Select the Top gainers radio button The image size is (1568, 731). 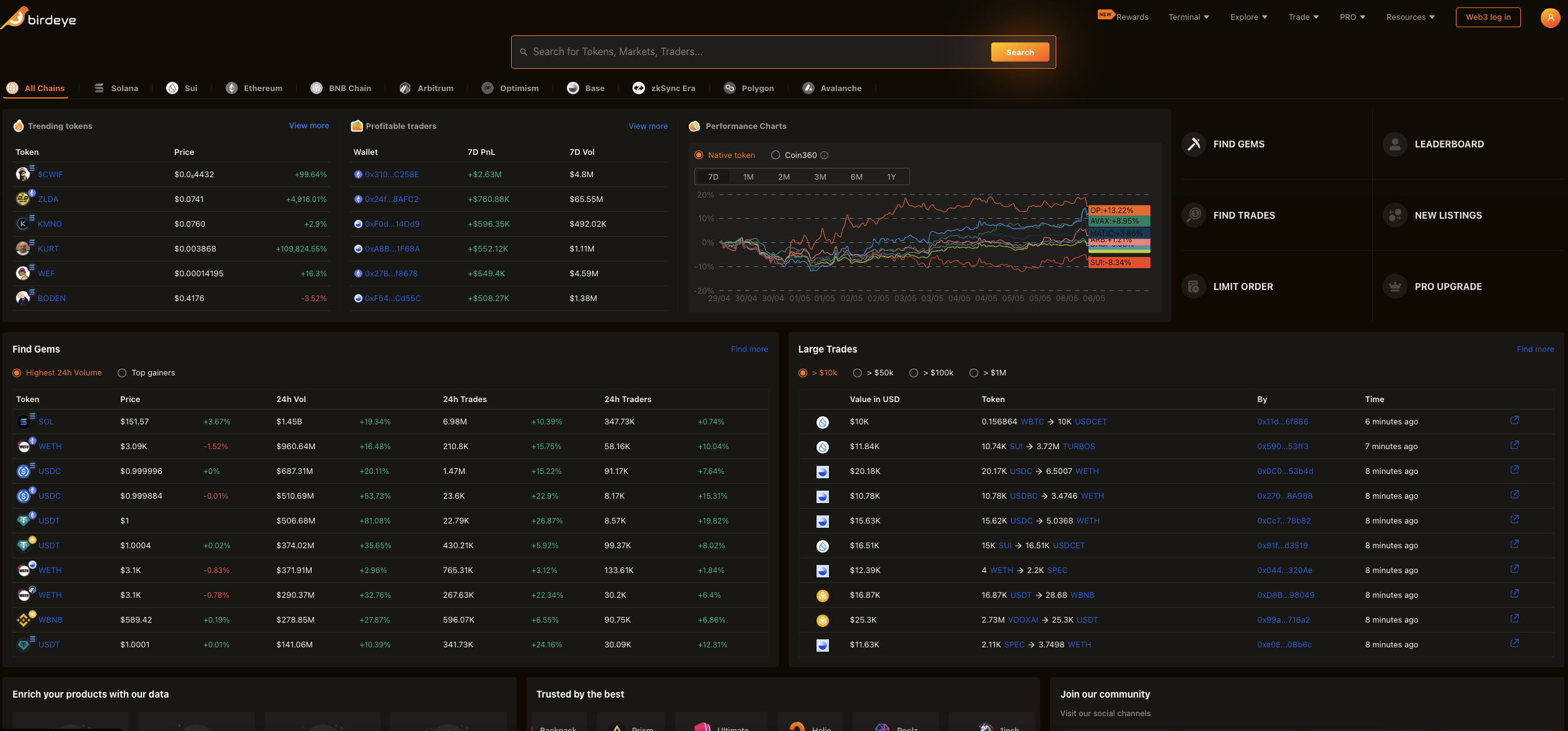122,373
